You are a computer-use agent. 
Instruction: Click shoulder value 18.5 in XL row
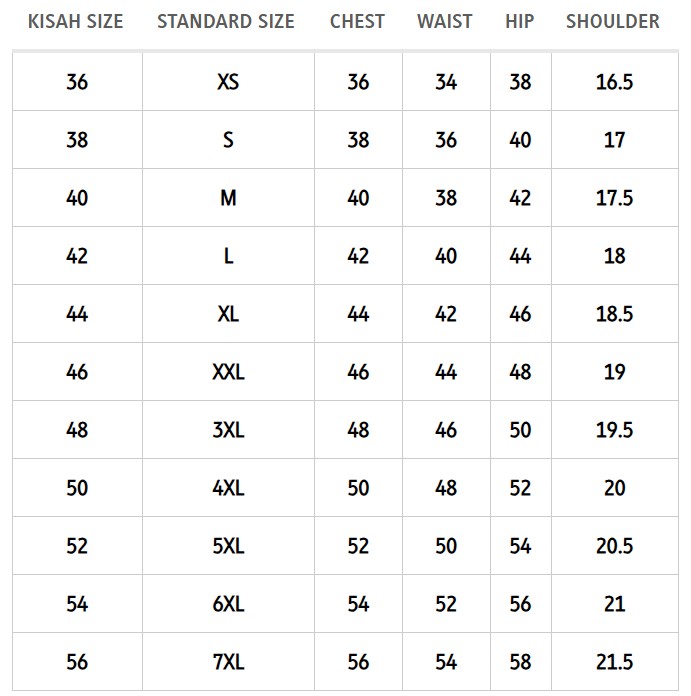coord(614,314)
